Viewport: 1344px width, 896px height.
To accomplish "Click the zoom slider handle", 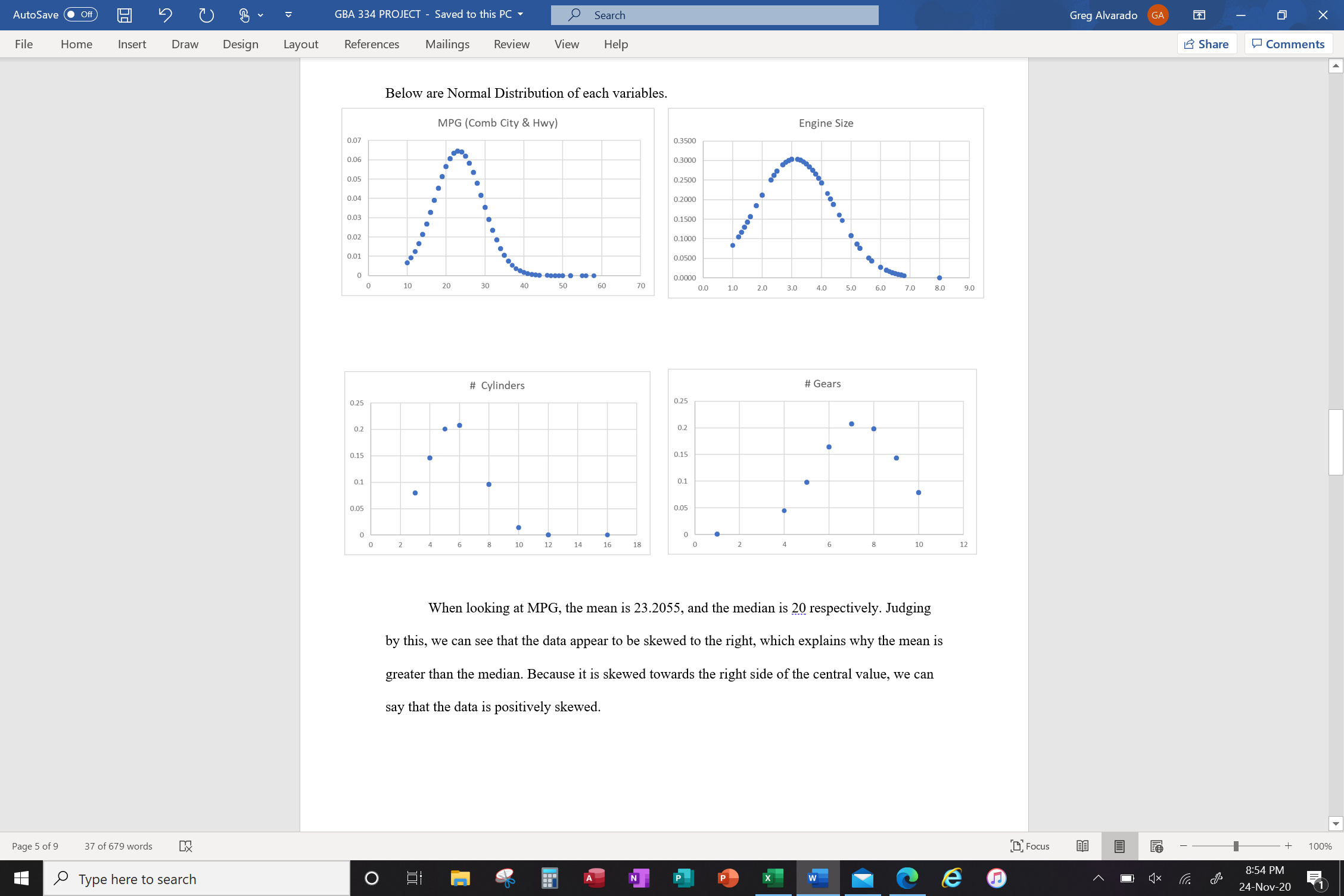I will [x=1236, y=846].
